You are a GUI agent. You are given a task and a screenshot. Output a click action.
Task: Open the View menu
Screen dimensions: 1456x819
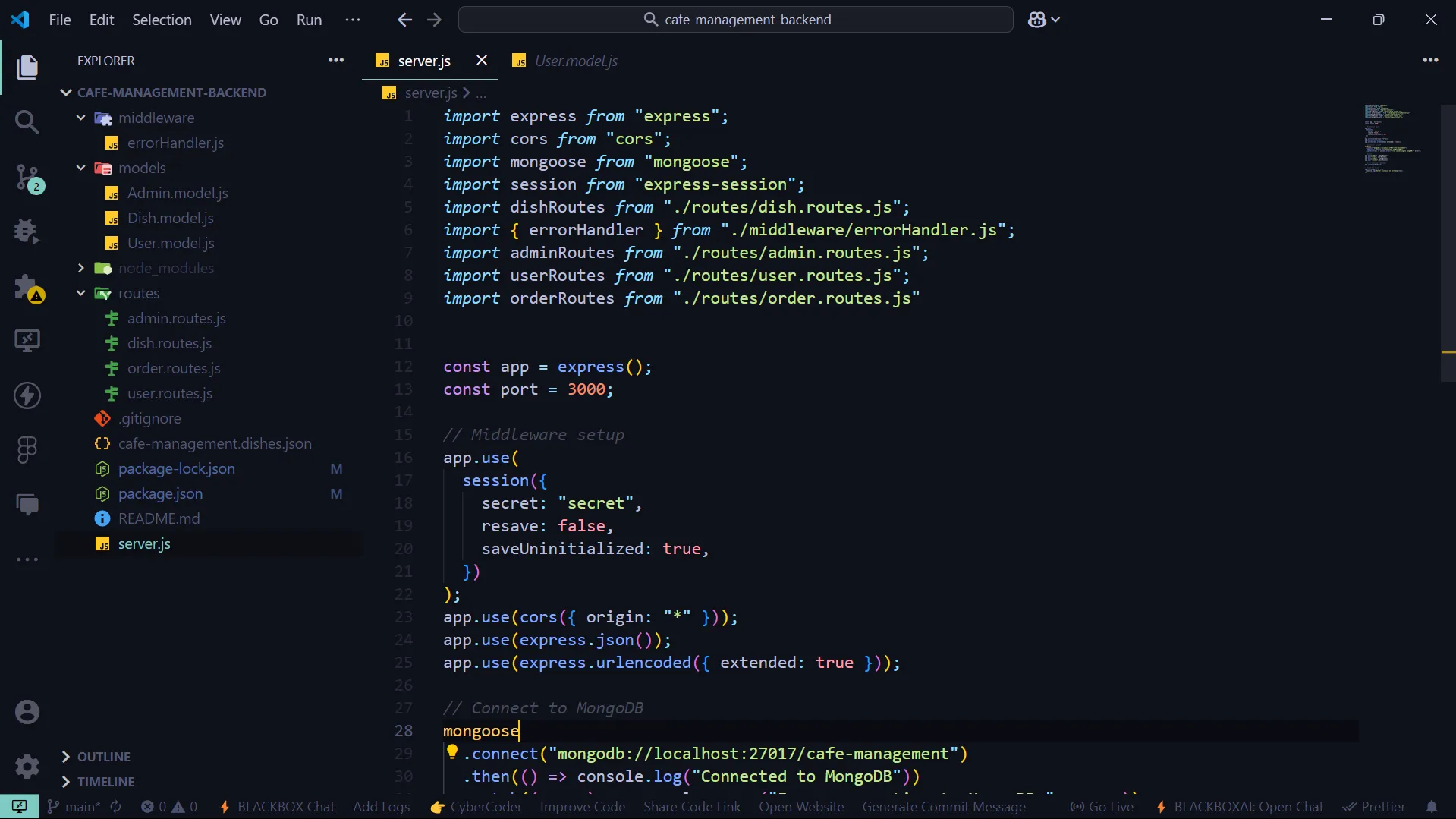pos(225,20)
